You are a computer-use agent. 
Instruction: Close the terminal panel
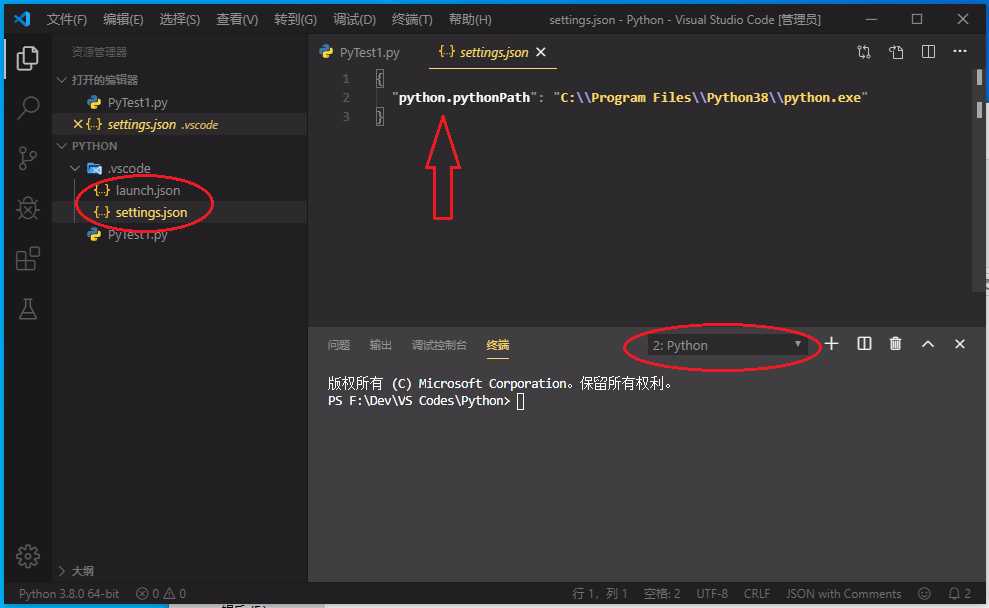coord(960,344)
